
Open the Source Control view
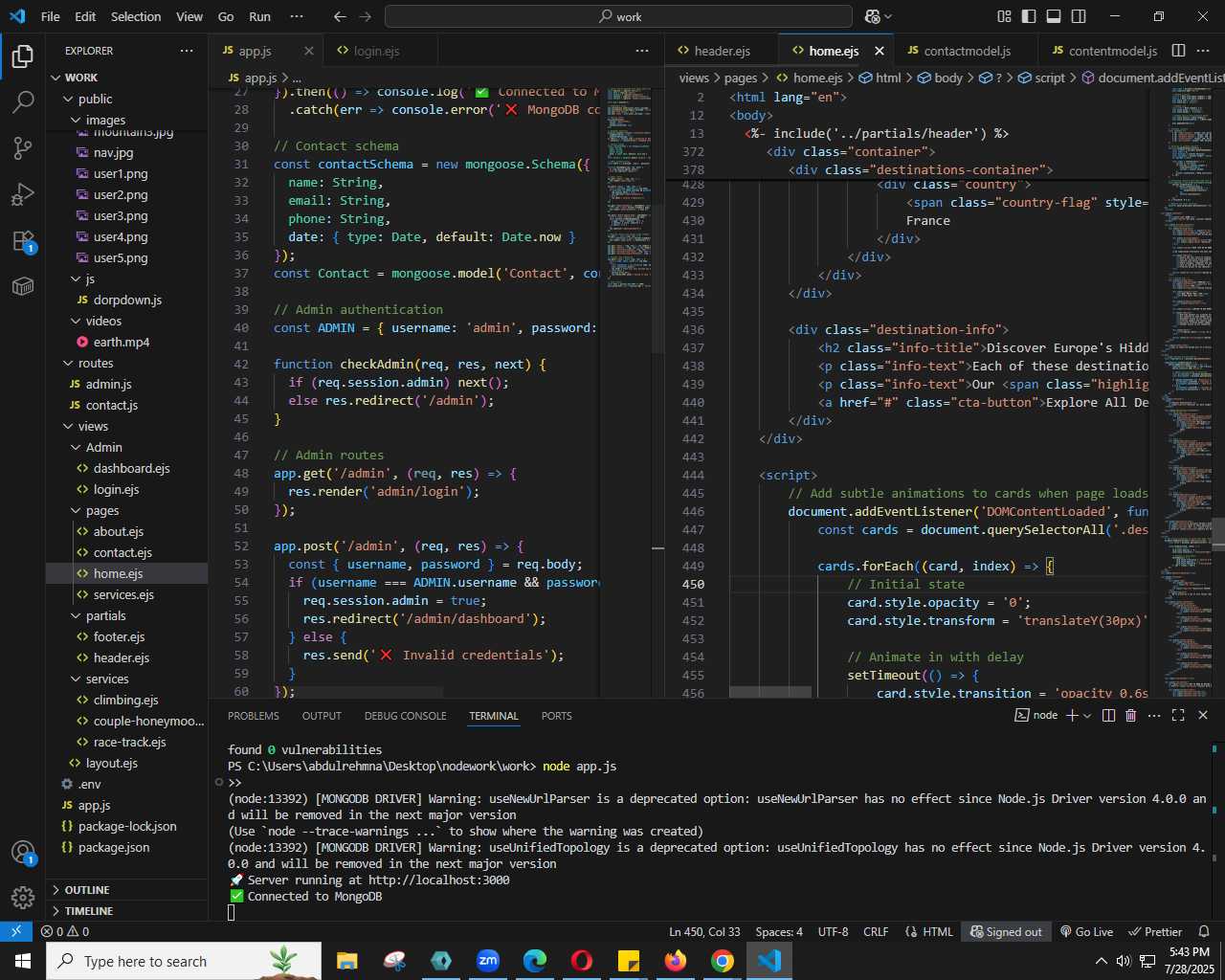23,148
